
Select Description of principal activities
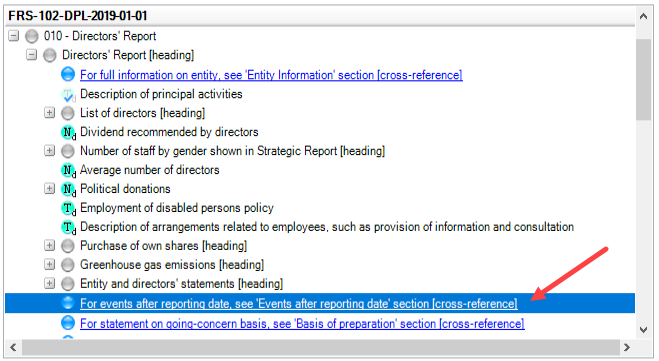click(x=161, y=94)
